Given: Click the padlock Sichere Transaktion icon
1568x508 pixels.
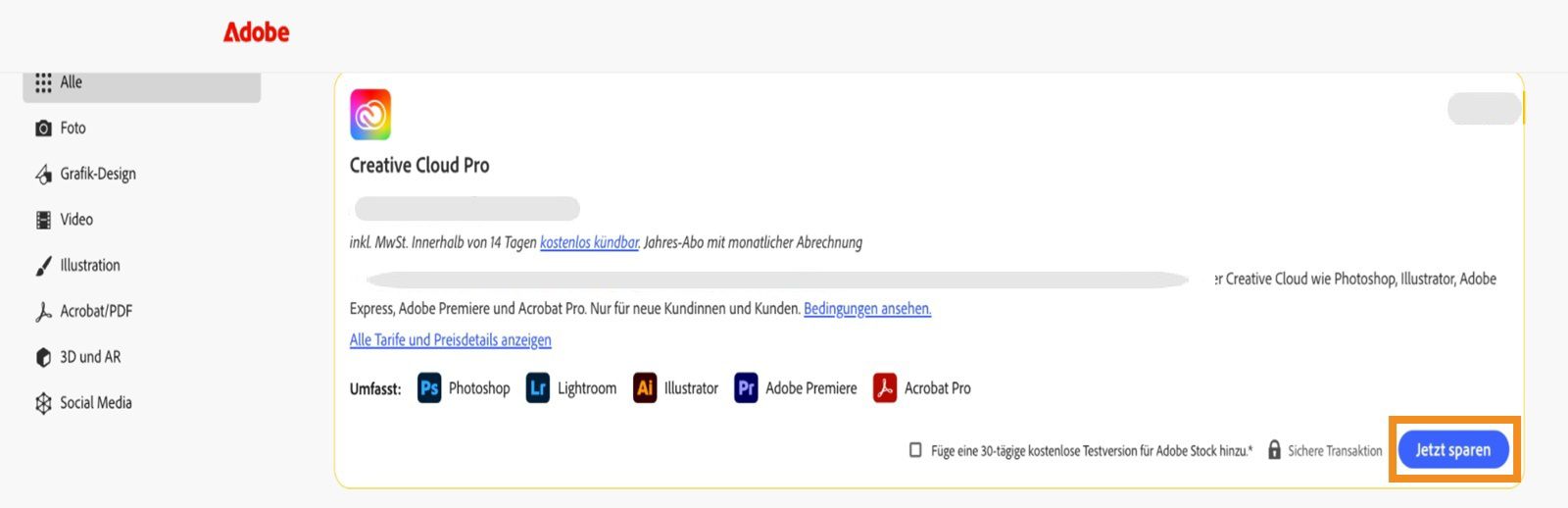Looking at the screenshot, I should (1274, 450).
